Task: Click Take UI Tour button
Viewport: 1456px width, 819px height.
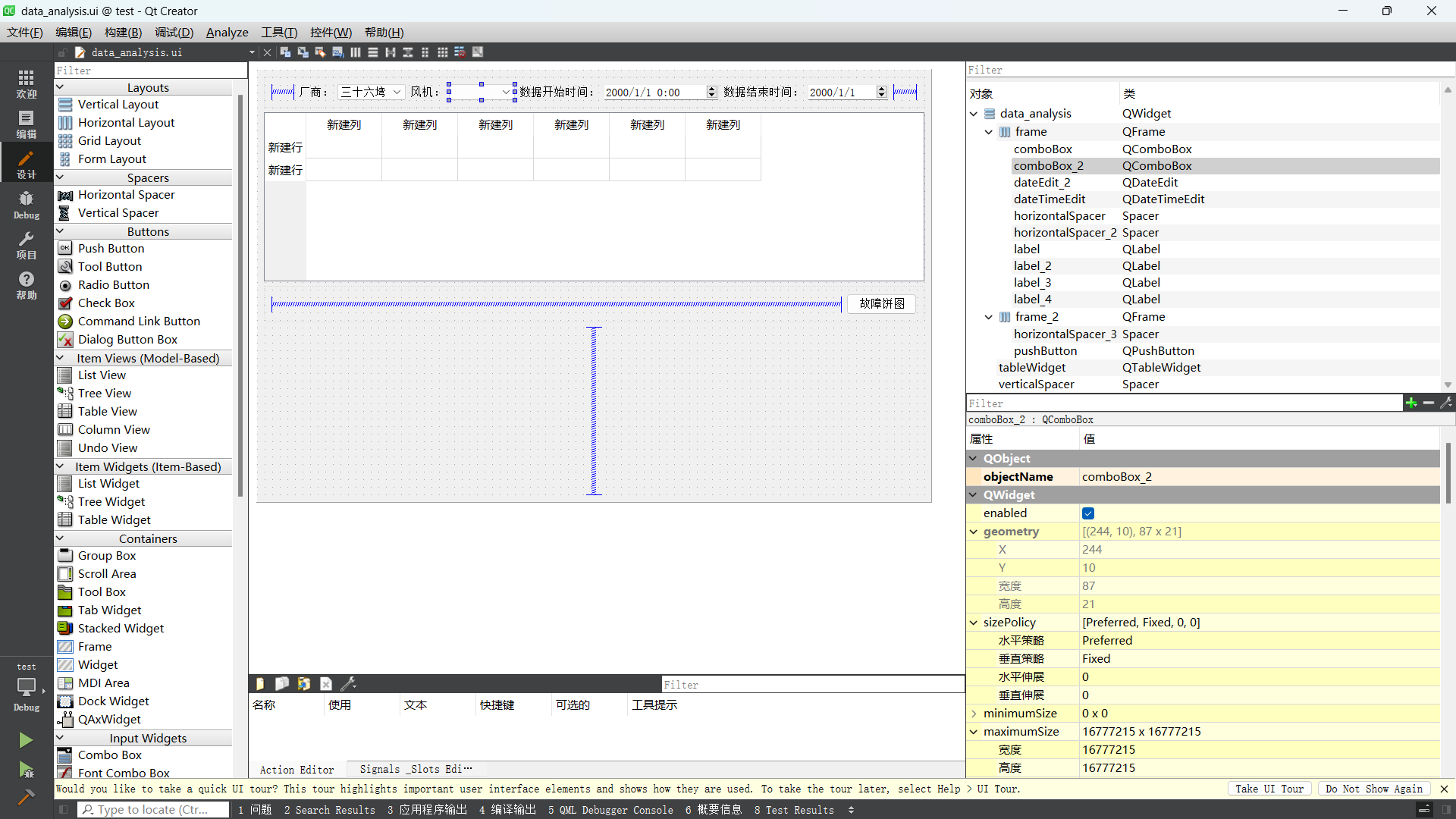Action: (1269, 789)
